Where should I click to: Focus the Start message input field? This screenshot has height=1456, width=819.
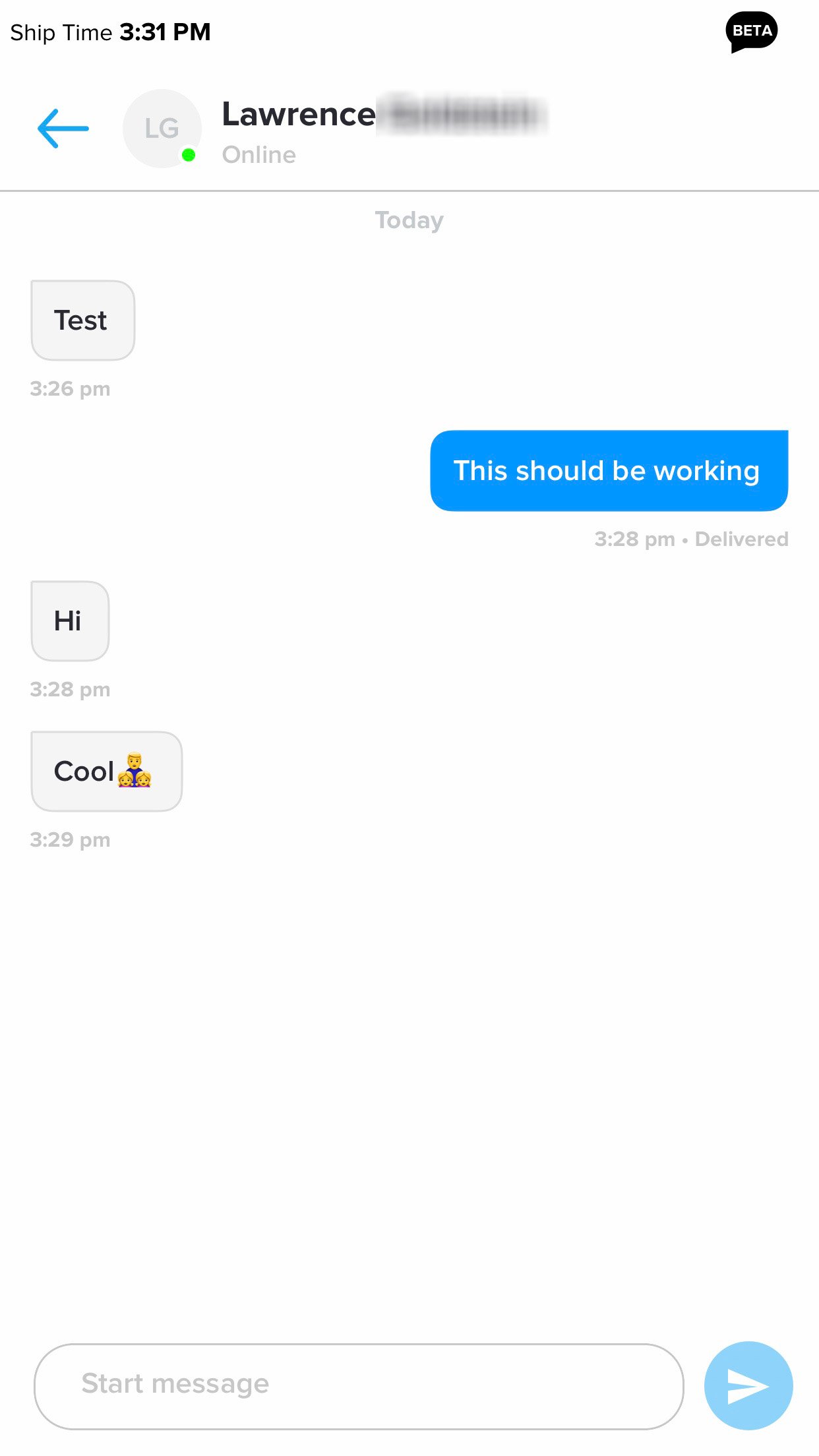tap(359, 1386)
